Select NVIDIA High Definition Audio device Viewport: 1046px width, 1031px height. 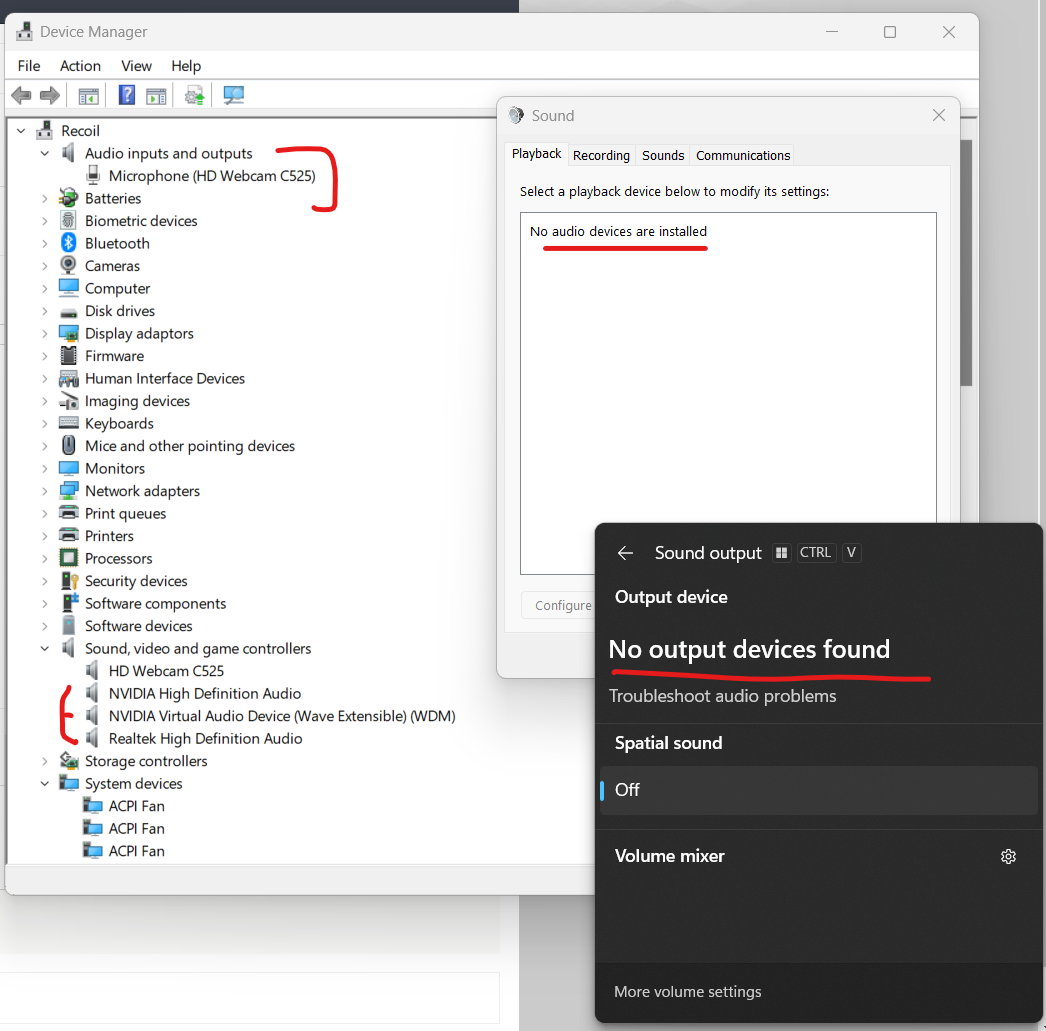pos(205,694)
